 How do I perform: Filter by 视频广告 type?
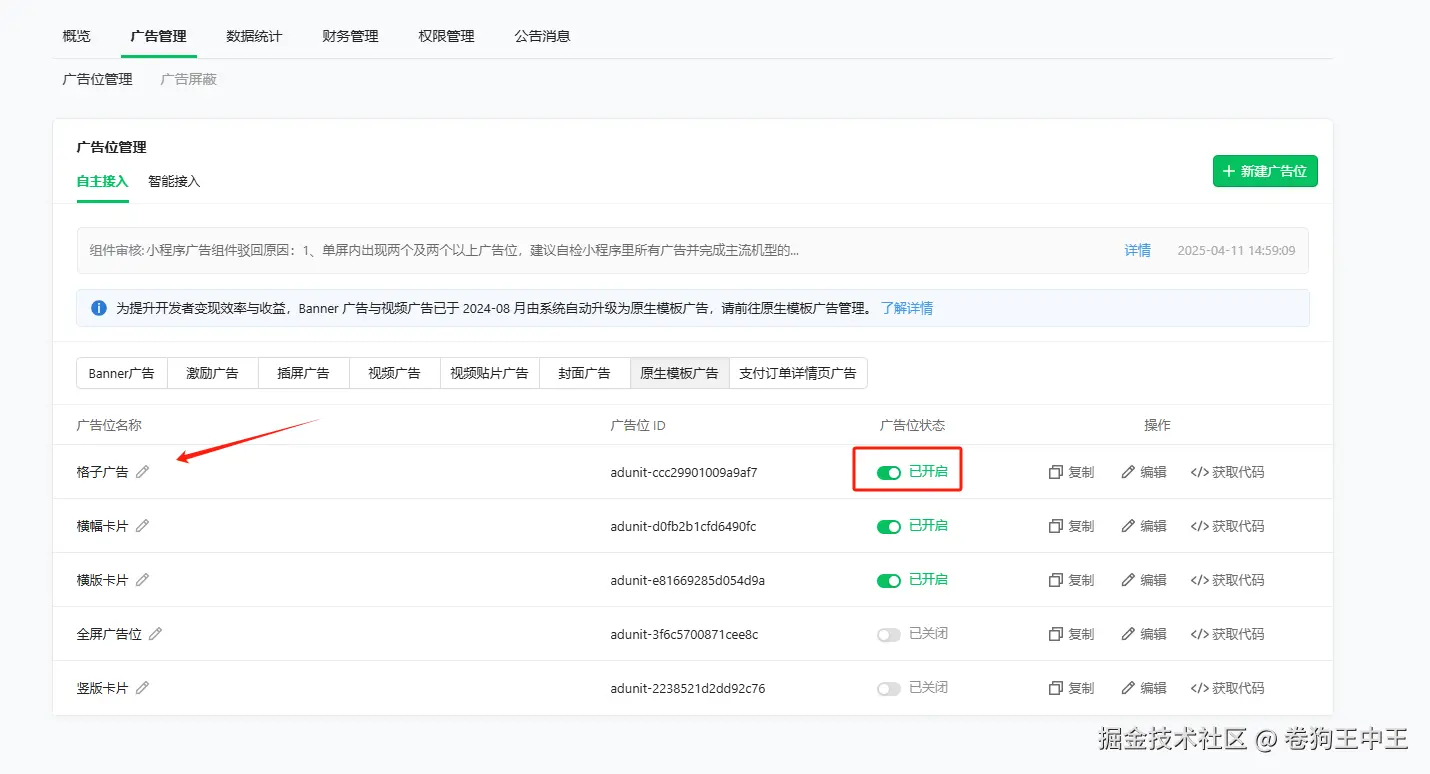(394, 373)
